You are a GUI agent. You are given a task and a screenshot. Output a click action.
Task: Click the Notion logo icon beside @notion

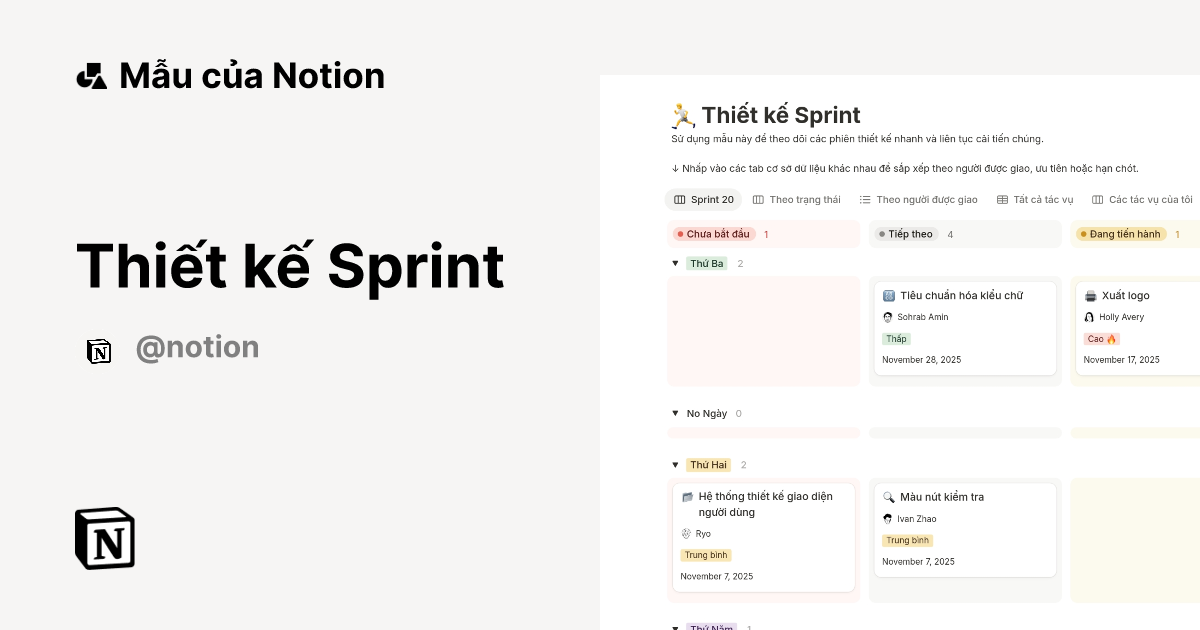point(99,352)
